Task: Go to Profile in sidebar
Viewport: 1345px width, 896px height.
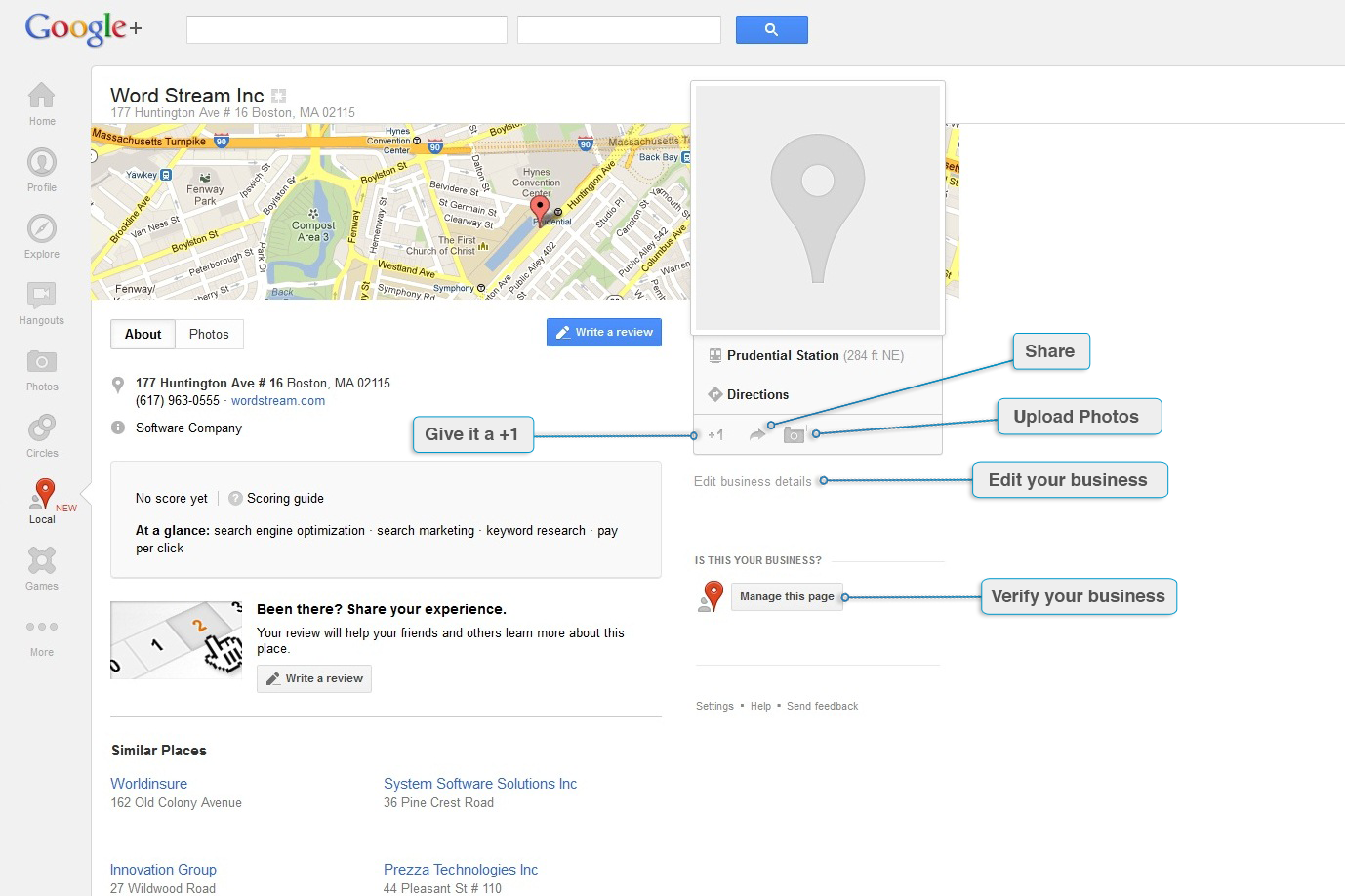Action: pos(41,162)
